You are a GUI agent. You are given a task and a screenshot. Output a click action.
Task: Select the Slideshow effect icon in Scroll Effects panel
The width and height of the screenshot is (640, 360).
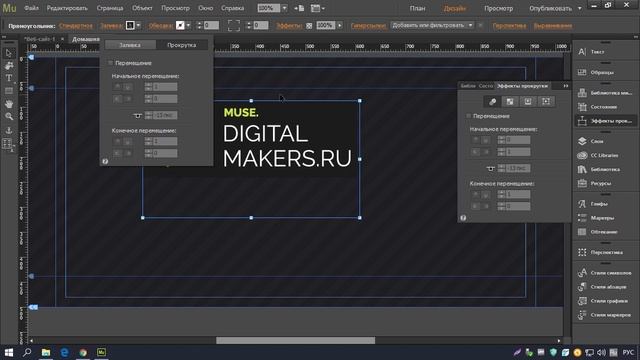tap(528, 102)
